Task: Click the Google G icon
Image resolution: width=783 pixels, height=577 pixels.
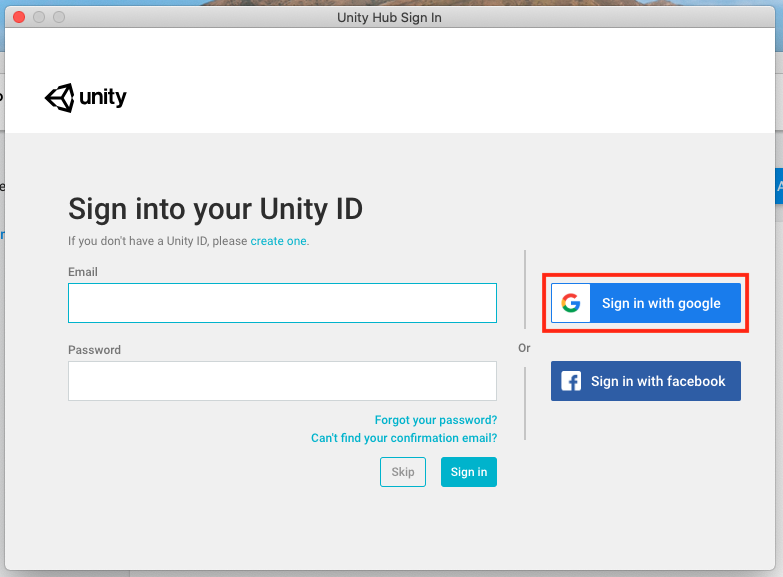Action: pos(571,303)
